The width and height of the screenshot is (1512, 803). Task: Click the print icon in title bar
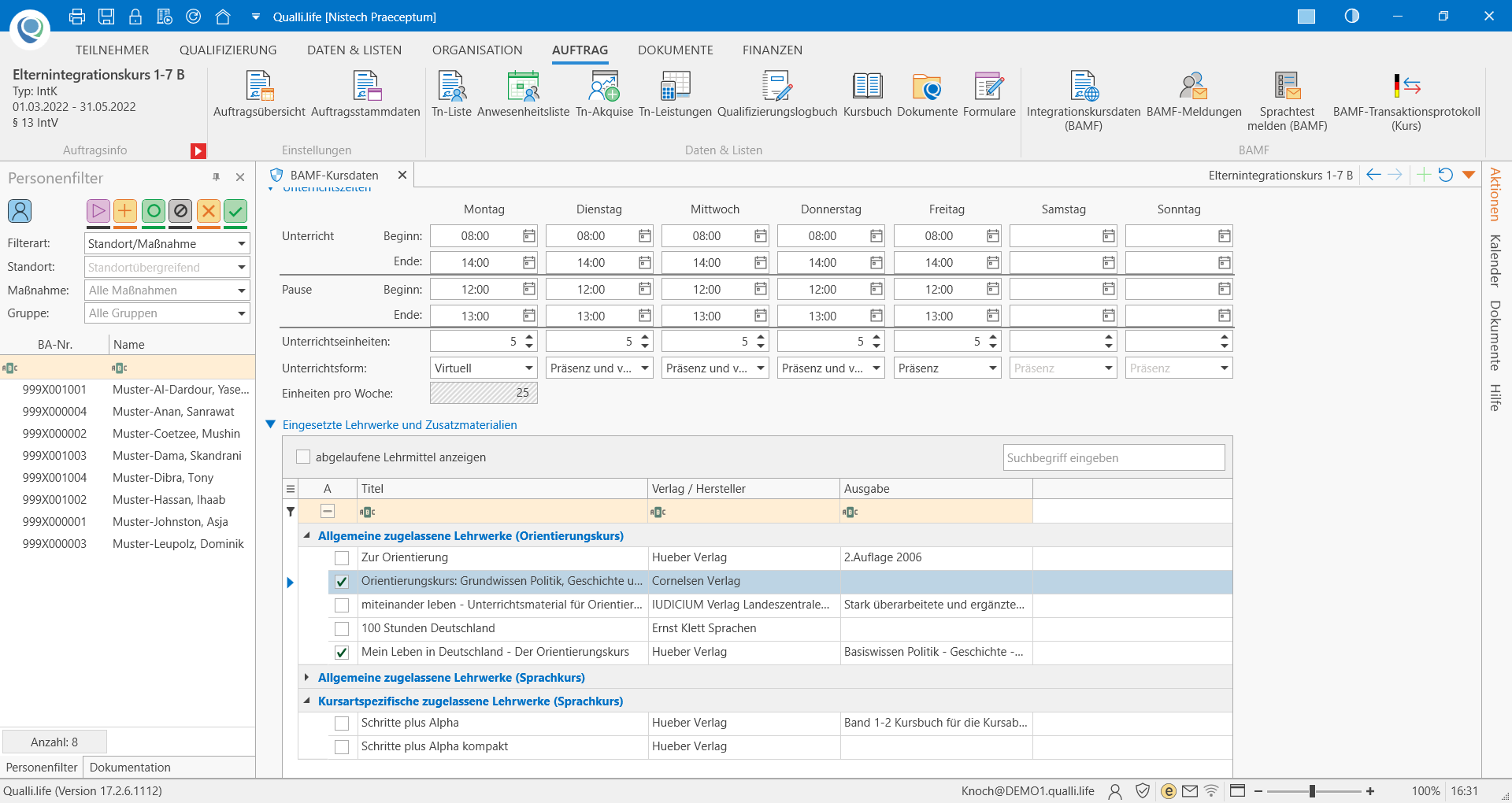point(77,17)
